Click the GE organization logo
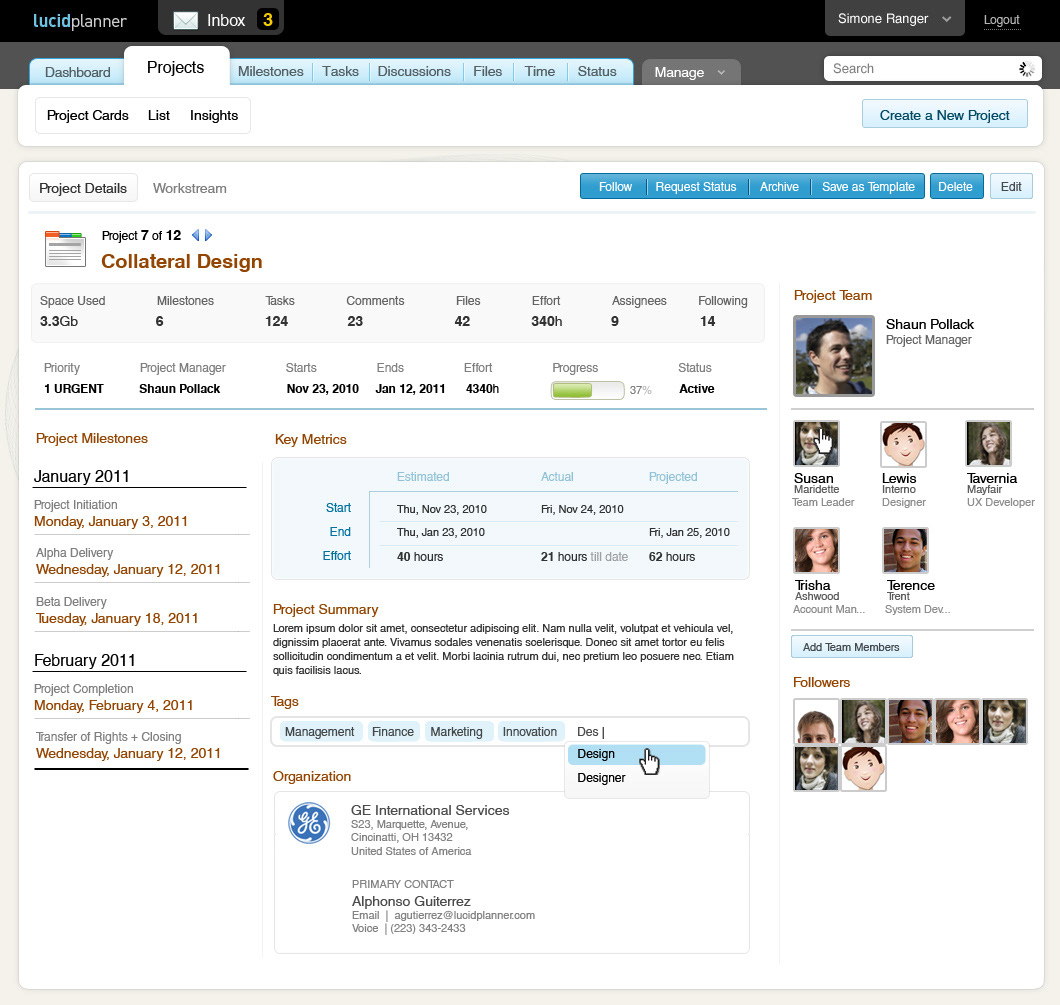 click(x=309, y=823)
